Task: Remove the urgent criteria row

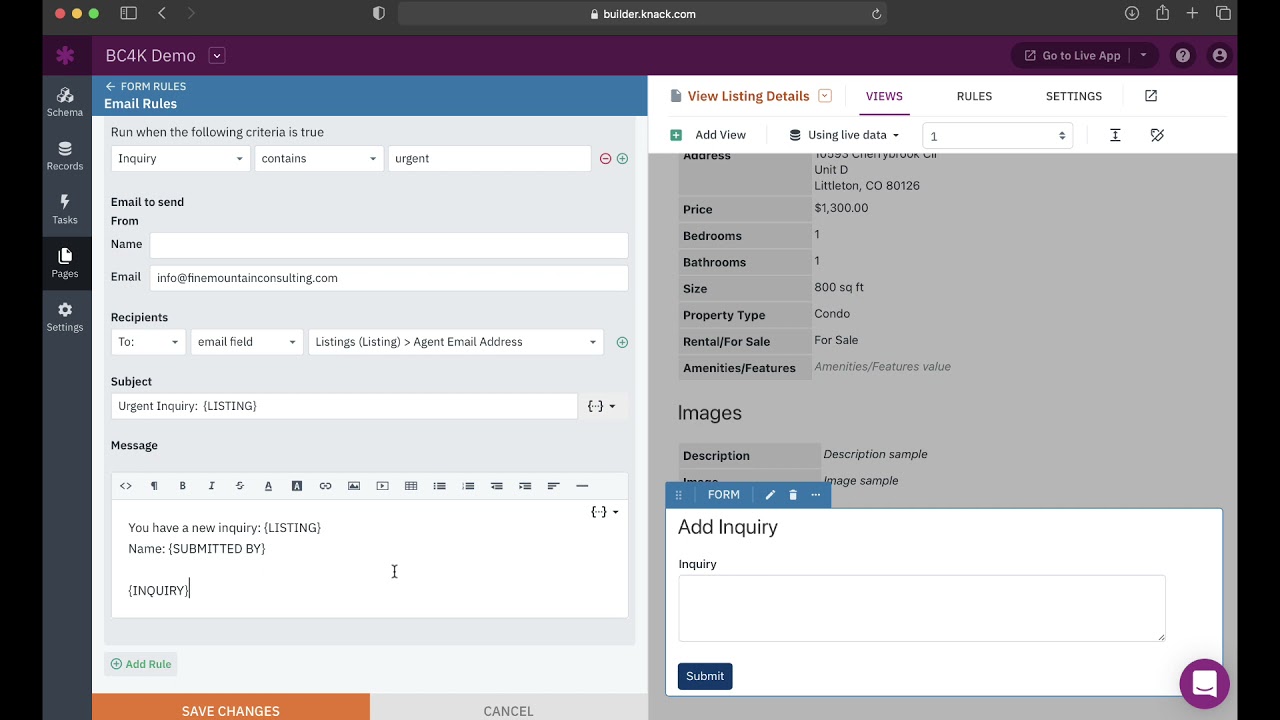Action: coord(605,159)
